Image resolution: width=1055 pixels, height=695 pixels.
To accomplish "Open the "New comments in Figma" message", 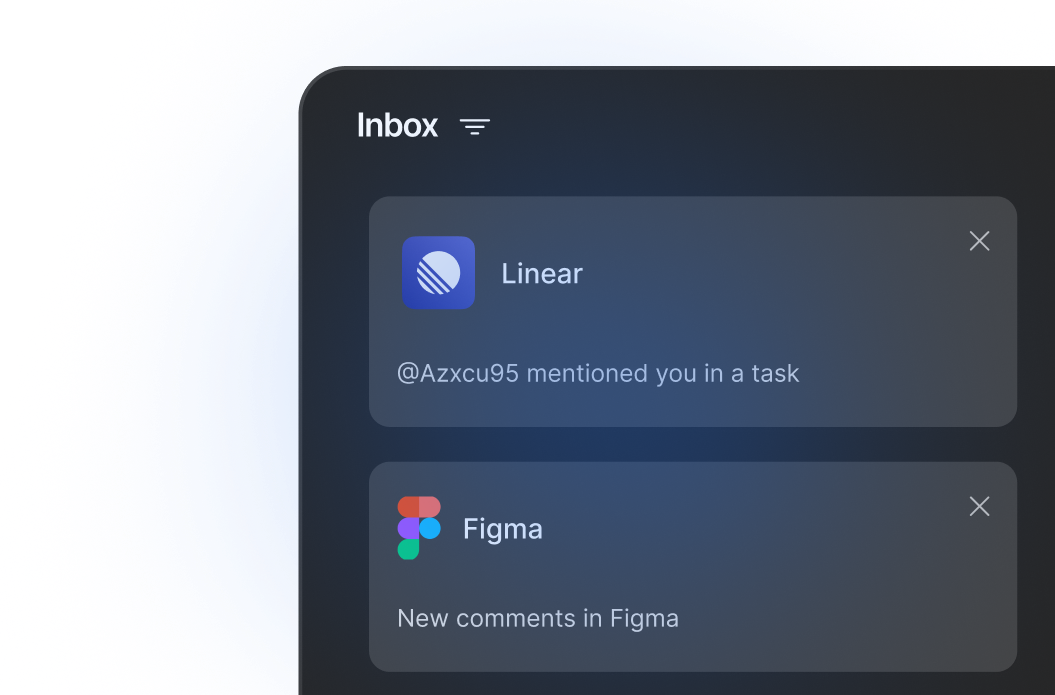I will tap(538, 618).
